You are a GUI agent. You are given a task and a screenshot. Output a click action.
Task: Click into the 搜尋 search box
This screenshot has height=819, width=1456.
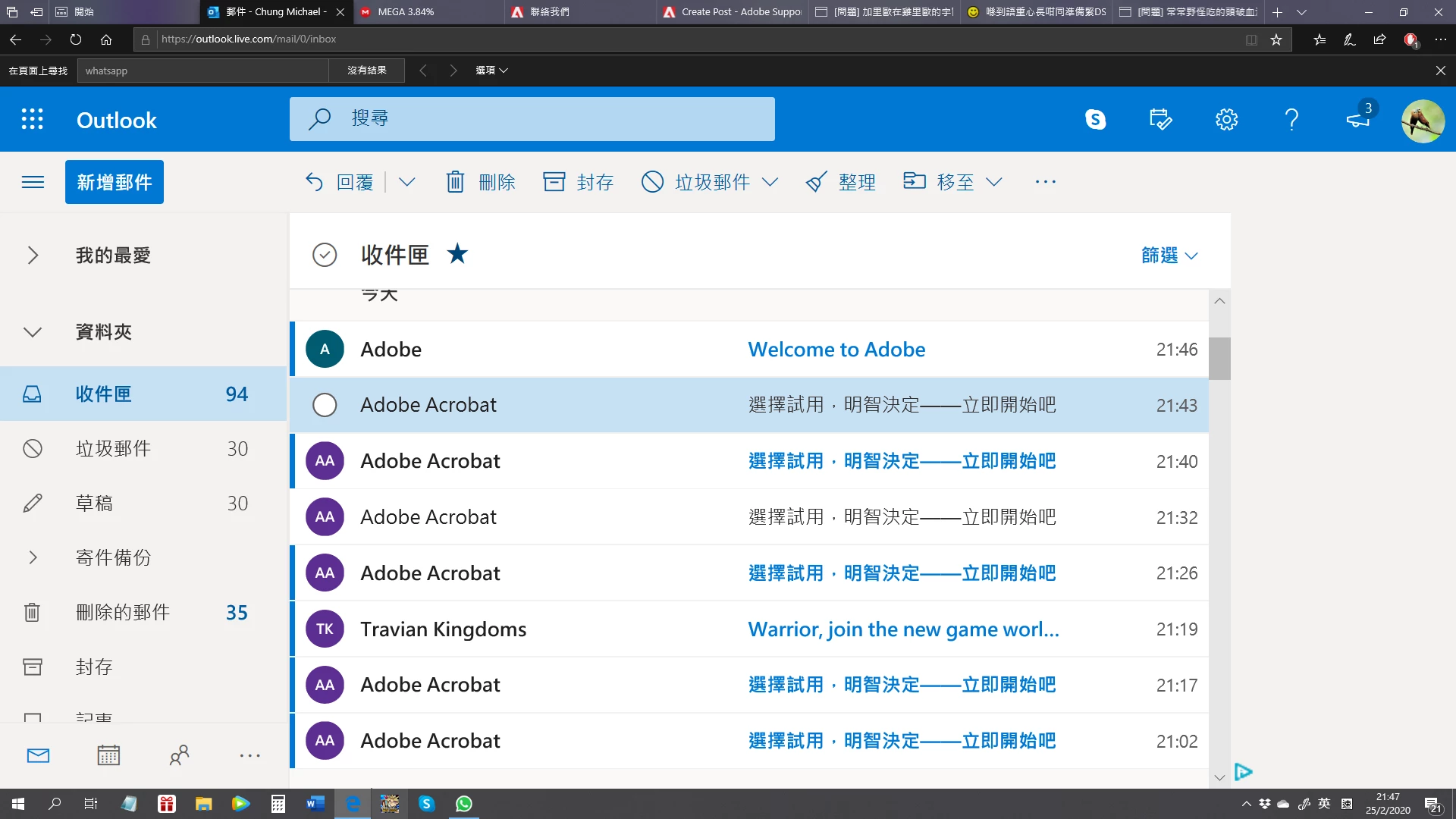[x=532, y=119]
